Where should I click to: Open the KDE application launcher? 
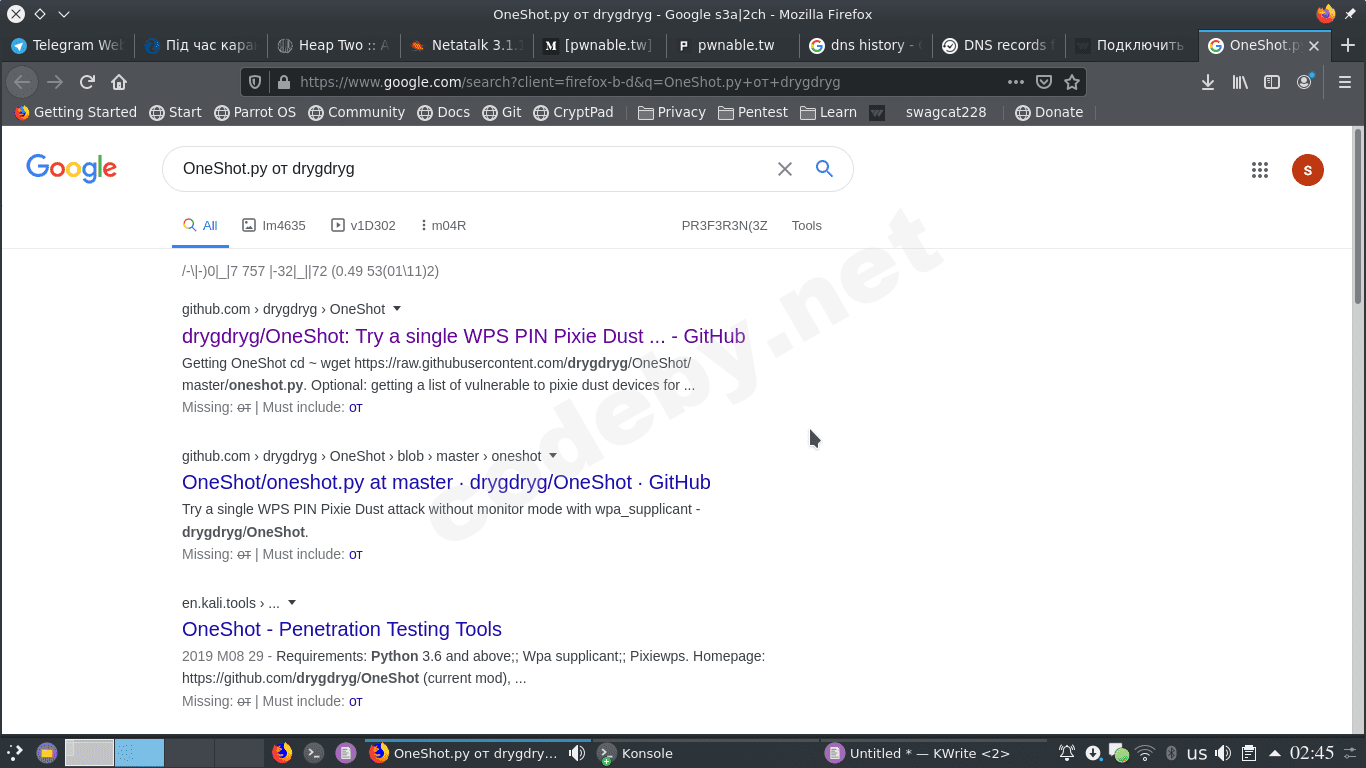pos(15,753)
